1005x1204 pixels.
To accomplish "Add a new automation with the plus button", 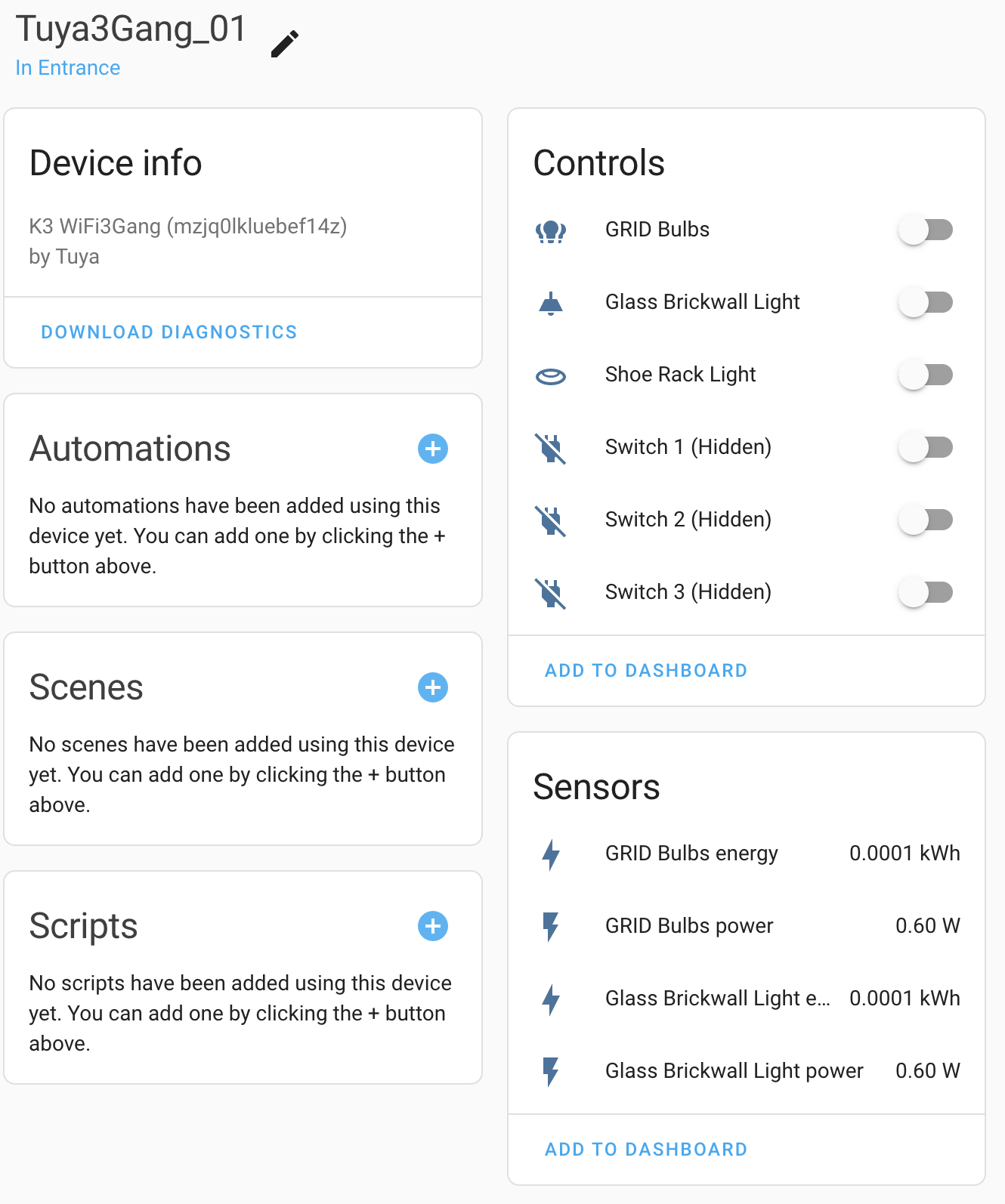I will click(432, 449).
